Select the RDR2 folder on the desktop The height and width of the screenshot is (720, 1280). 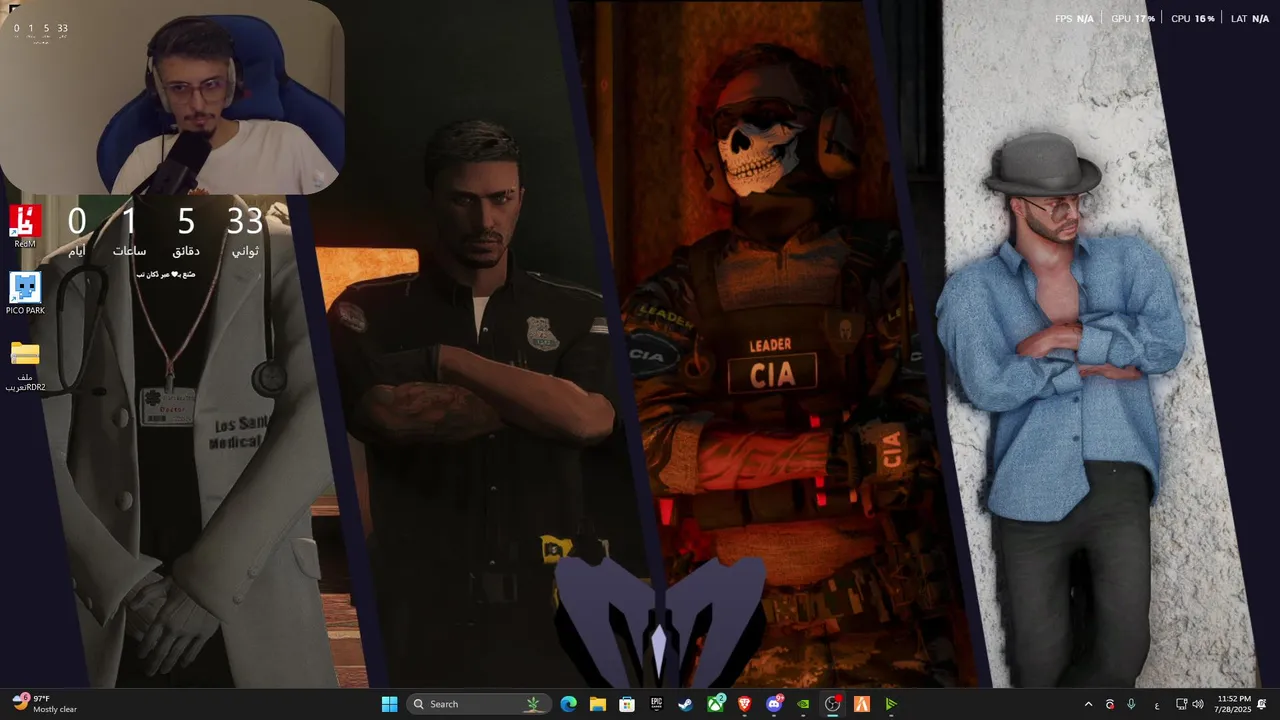coord(25,366)
